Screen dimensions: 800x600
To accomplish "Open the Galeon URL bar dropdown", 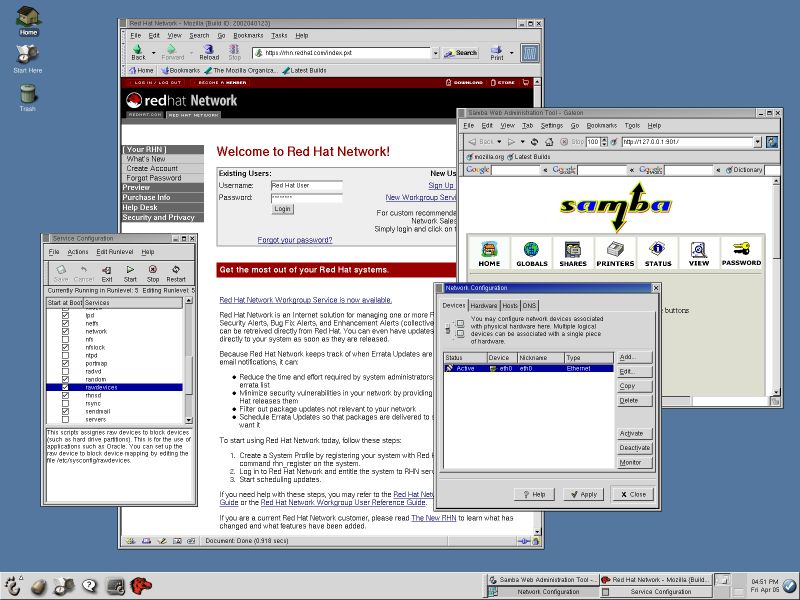I will click(758, 142).
